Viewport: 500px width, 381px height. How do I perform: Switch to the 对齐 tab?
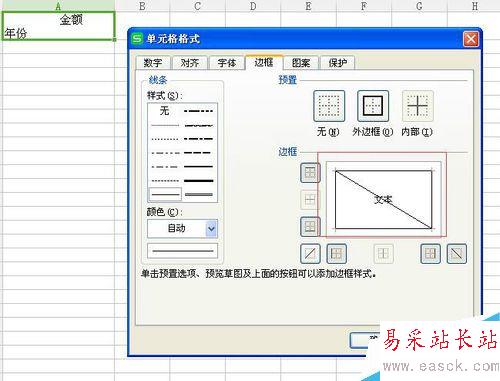click(x=190, y=63)
